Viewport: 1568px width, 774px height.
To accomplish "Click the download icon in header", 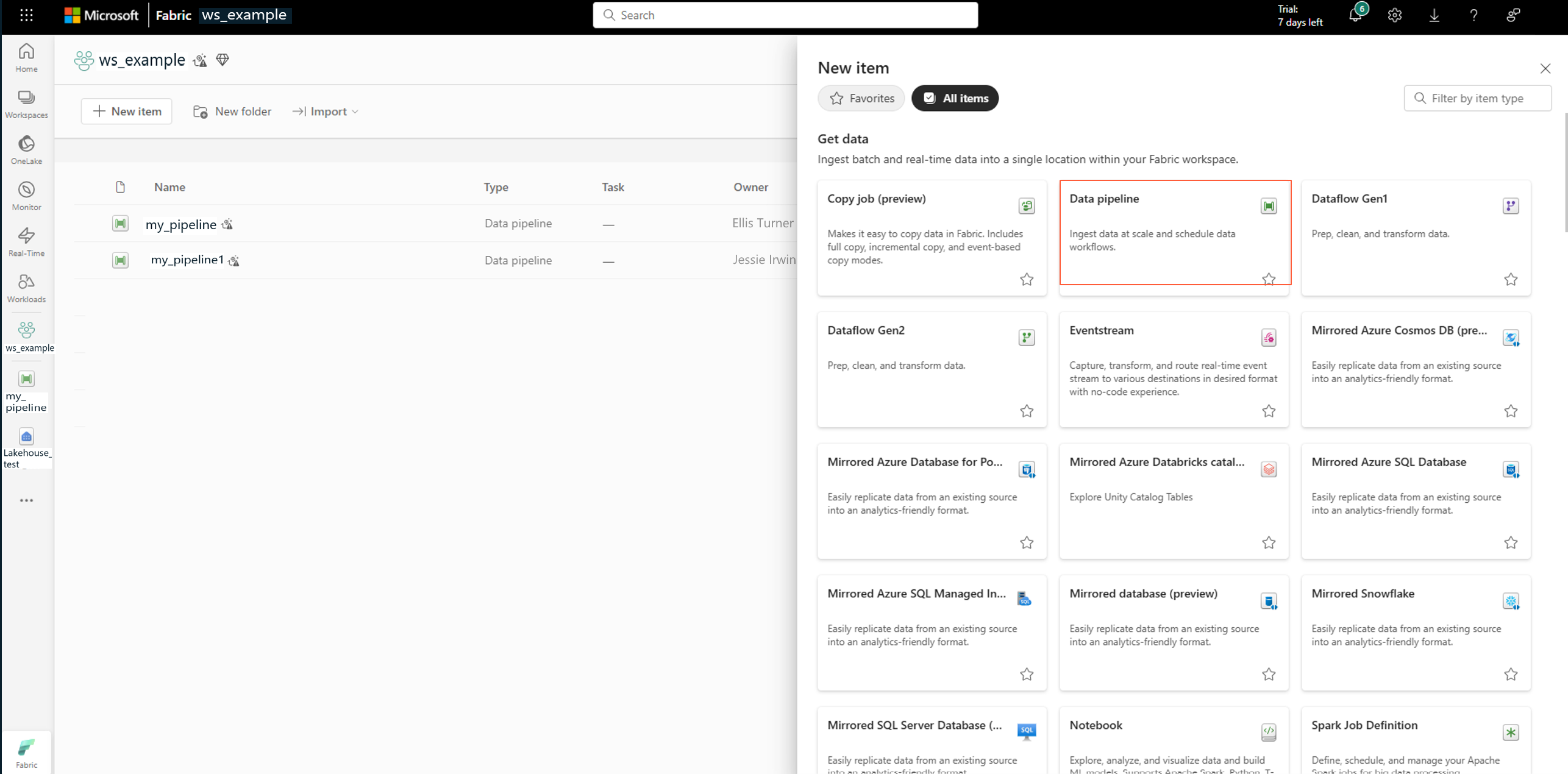I will tap(1434, 15).
